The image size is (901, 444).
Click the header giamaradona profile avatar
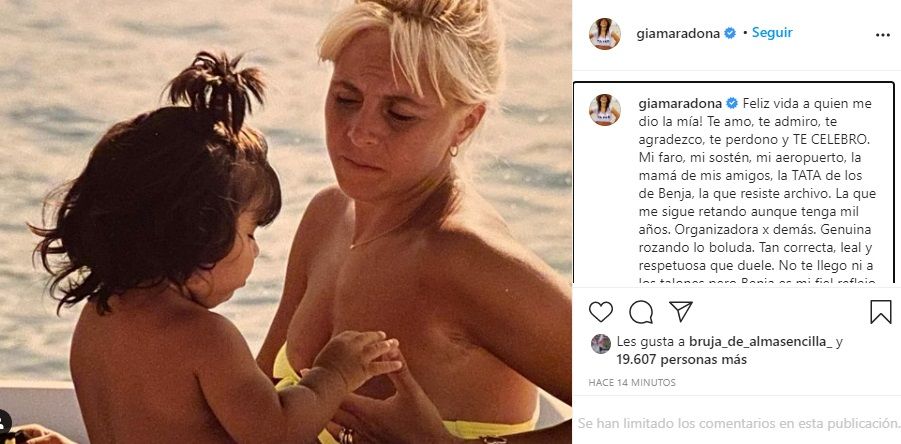(x=604, y=33)
